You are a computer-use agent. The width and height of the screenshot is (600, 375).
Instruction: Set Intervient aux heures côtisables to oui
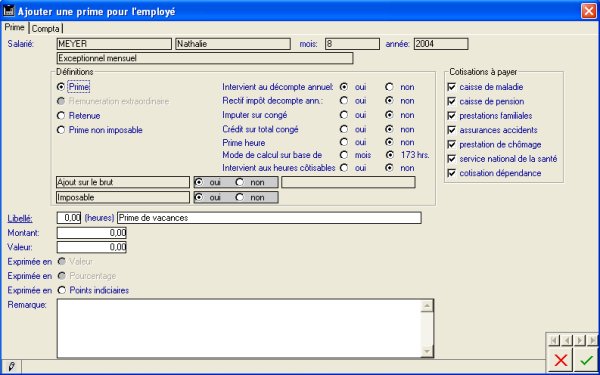click(344, 168)
